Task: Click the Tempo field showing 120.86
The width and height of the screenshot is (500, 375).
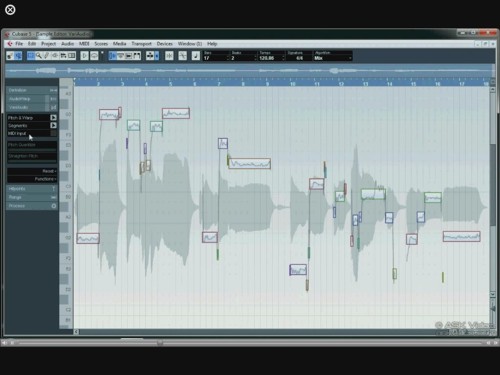Action: tap(270, 58)
